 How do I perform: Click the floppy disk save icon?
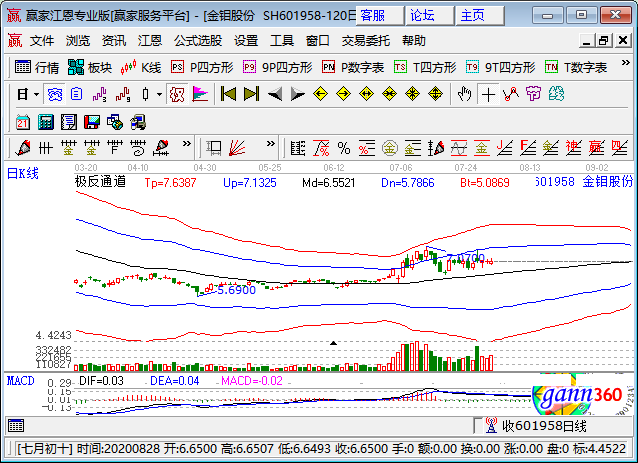(x=92, y=122)
